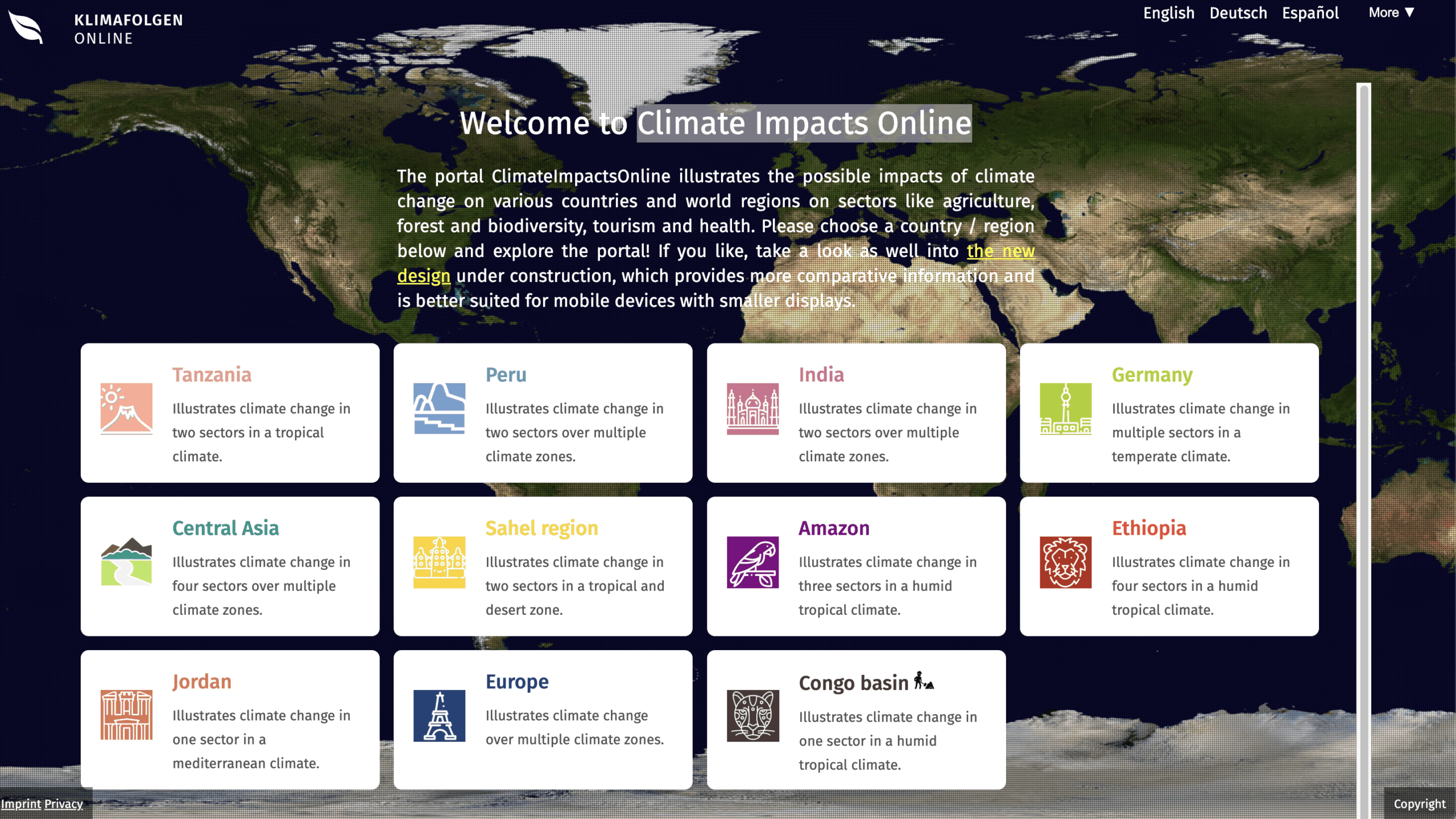The width and height of the screenshot is (1456, 819).
Task: Select English as the language
Action: click(x=1168, y=13)
